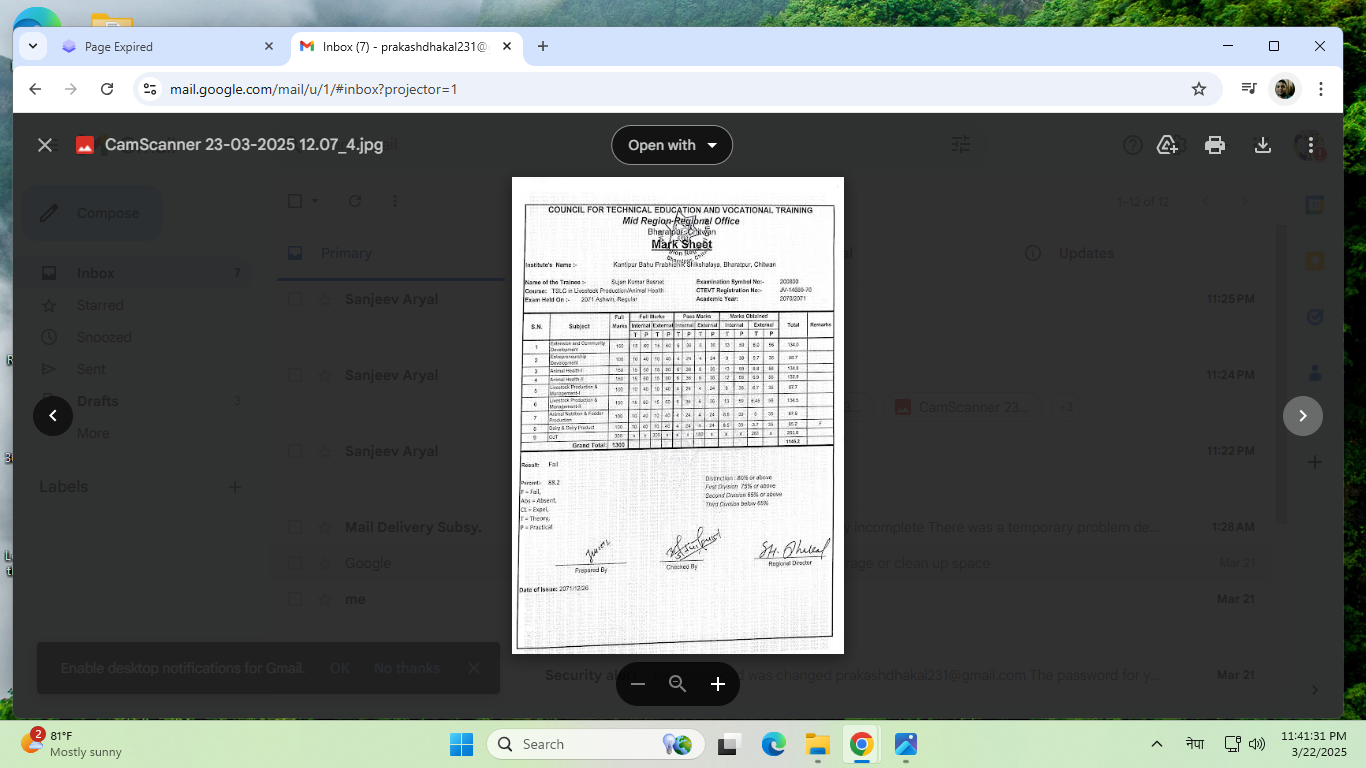Go forward in browser history
The height and width of the screenshot is (768, 1366).
pyautogui.click(x=71, y=89)
